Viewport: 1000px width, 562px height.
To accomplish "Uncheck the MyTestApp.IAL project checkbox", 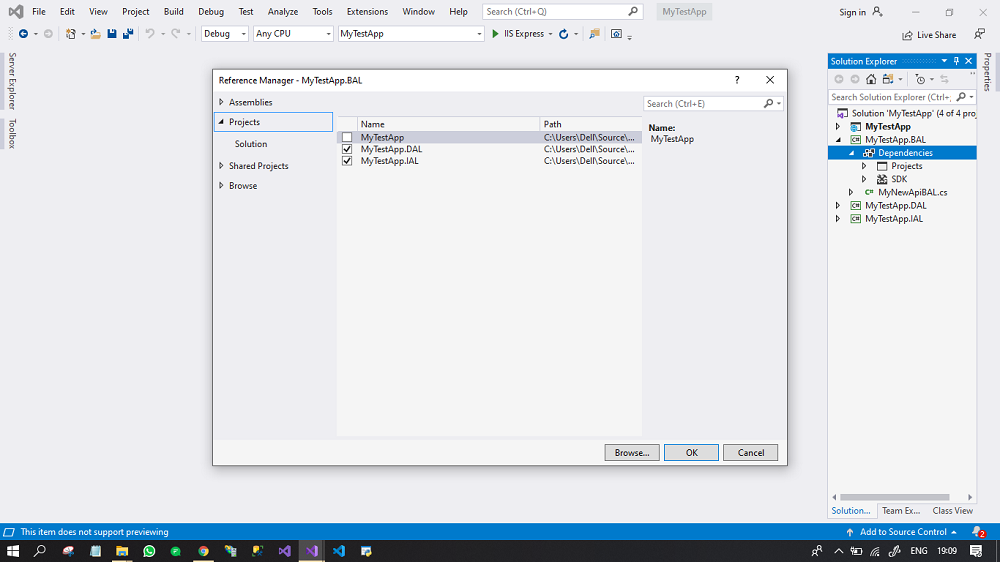I will (347, 161).
